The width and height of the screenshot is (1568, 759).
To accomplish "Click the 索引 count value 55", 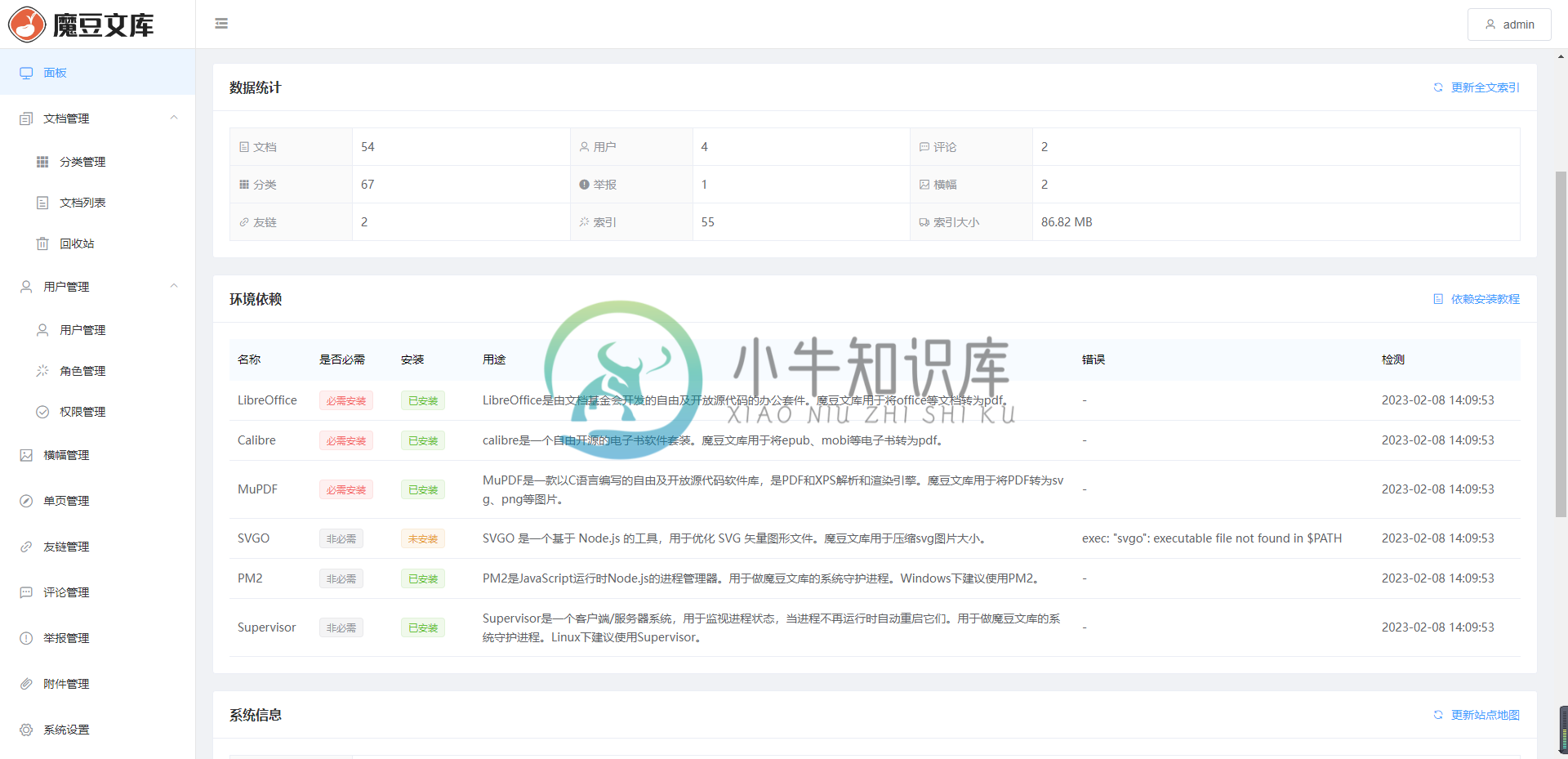I will tap(707, 222).
